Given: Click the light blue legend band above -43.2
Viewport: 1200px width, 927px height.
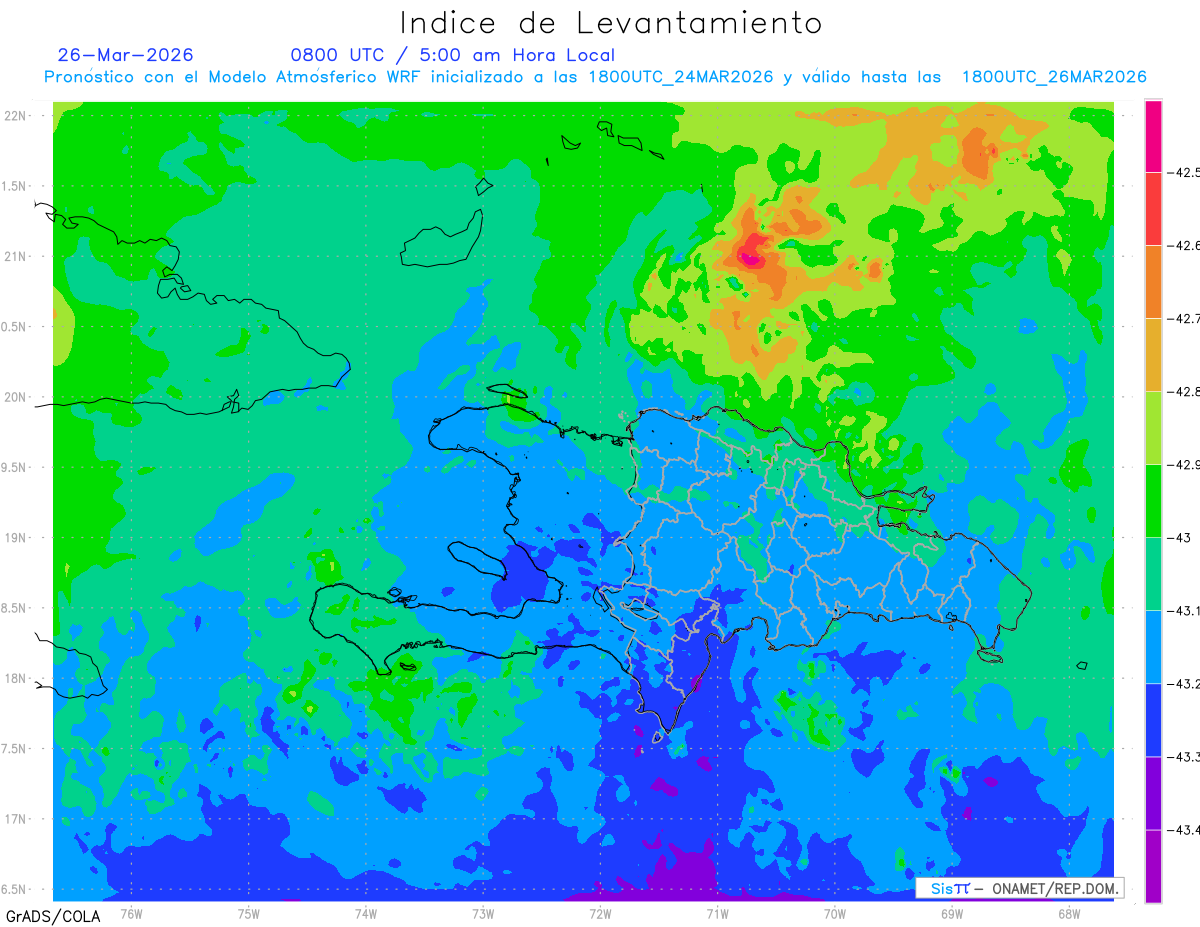Looking at the screenshot, I should tap(1153, 647).
